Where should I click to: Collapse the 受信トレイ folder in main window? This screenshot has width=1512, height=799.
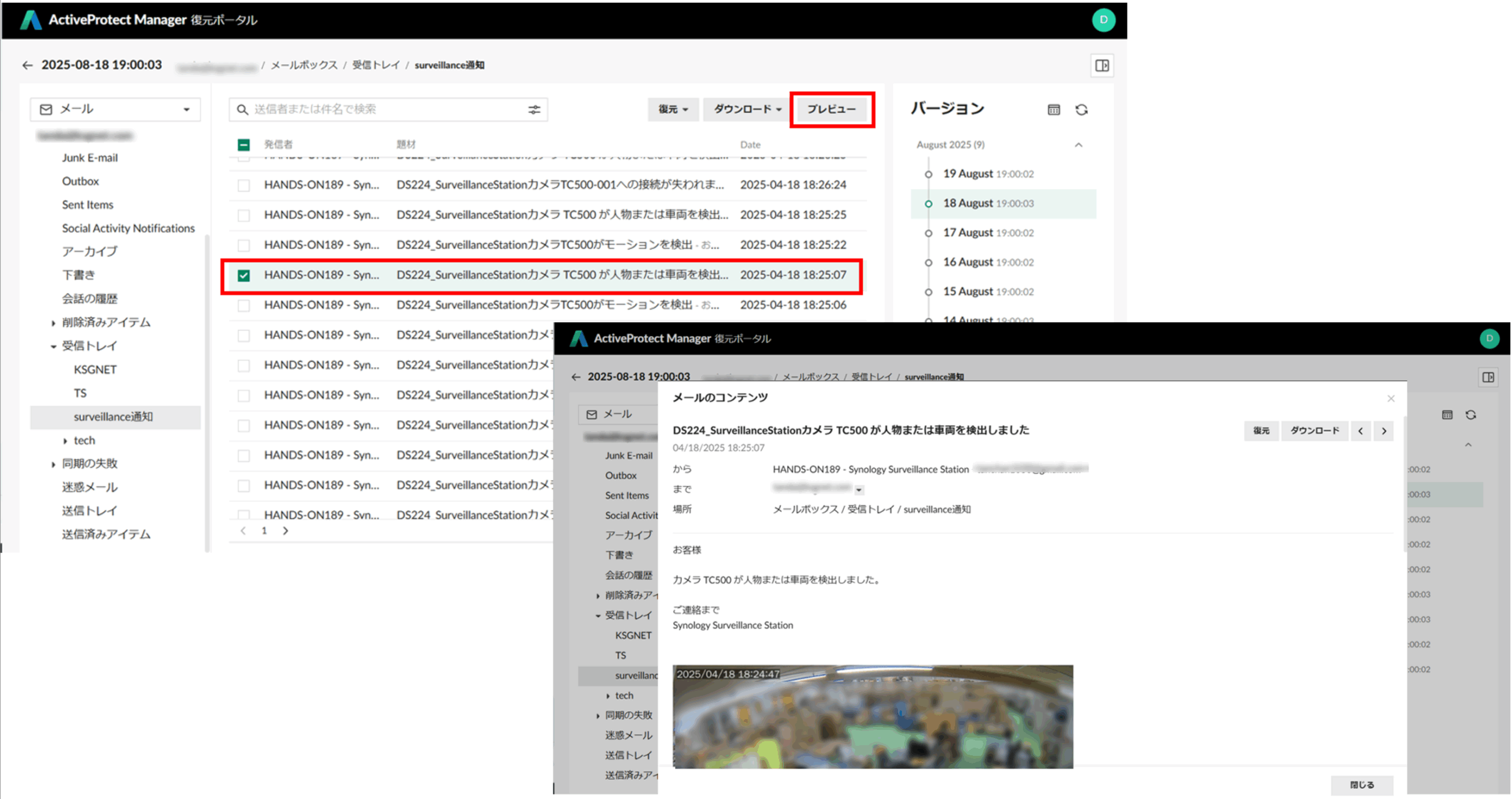coord(53,346)
